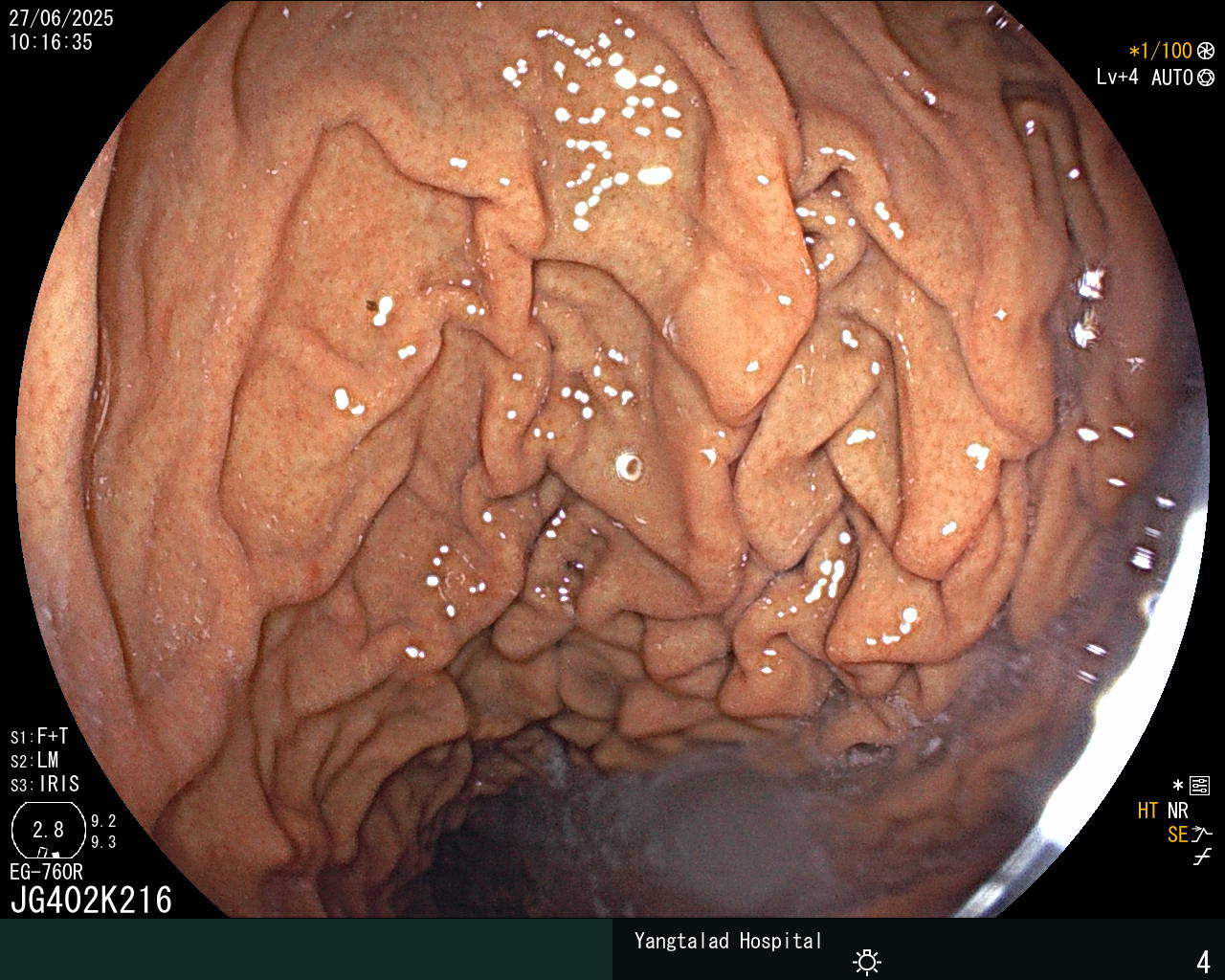Click the structure enhancement curve icon beside SE
Screen dimensions: 1225x980
tap(1202, 835)
